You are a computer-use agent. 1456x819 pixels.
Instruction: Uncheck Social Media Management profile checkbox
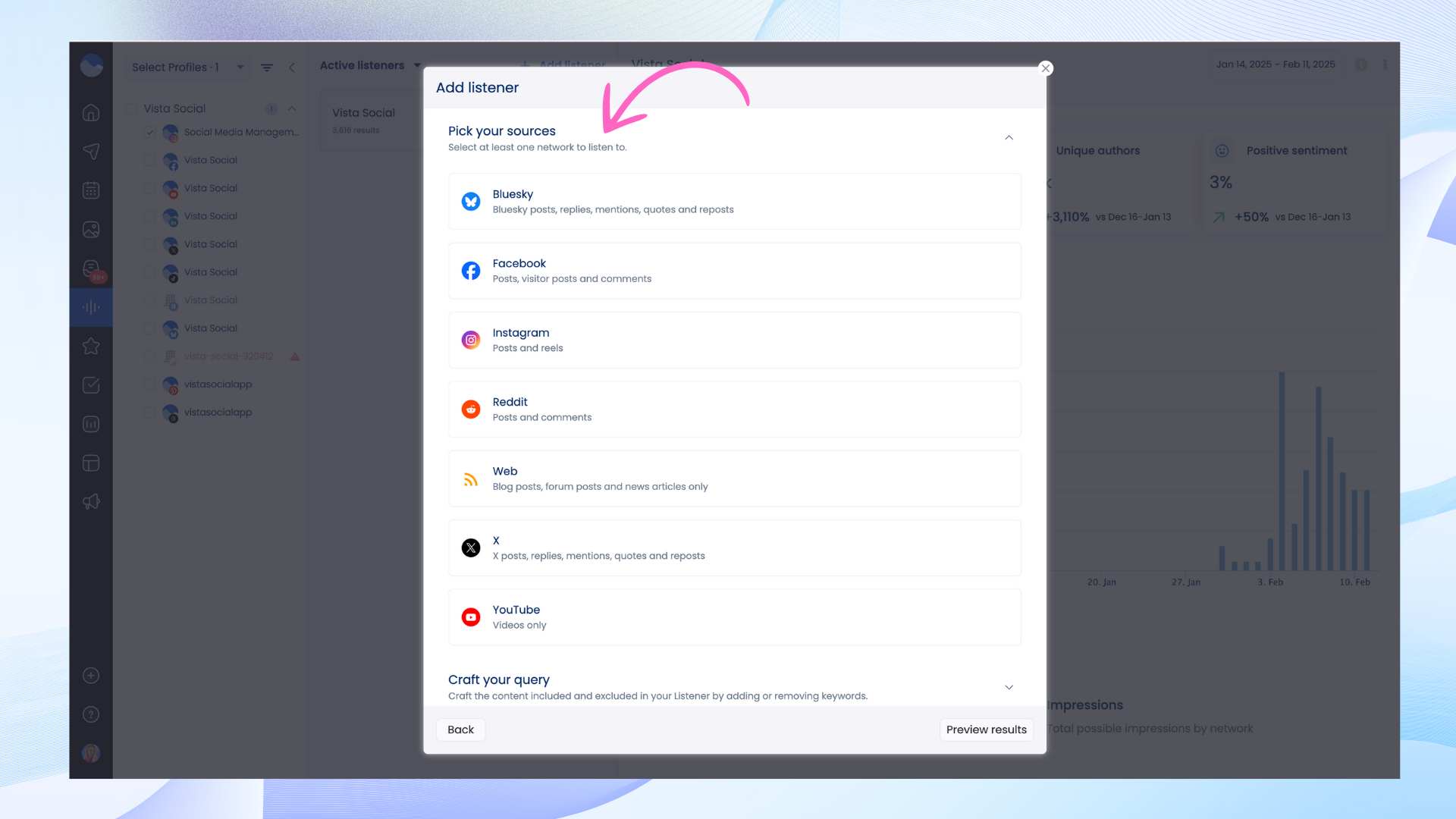pos(149,132)
